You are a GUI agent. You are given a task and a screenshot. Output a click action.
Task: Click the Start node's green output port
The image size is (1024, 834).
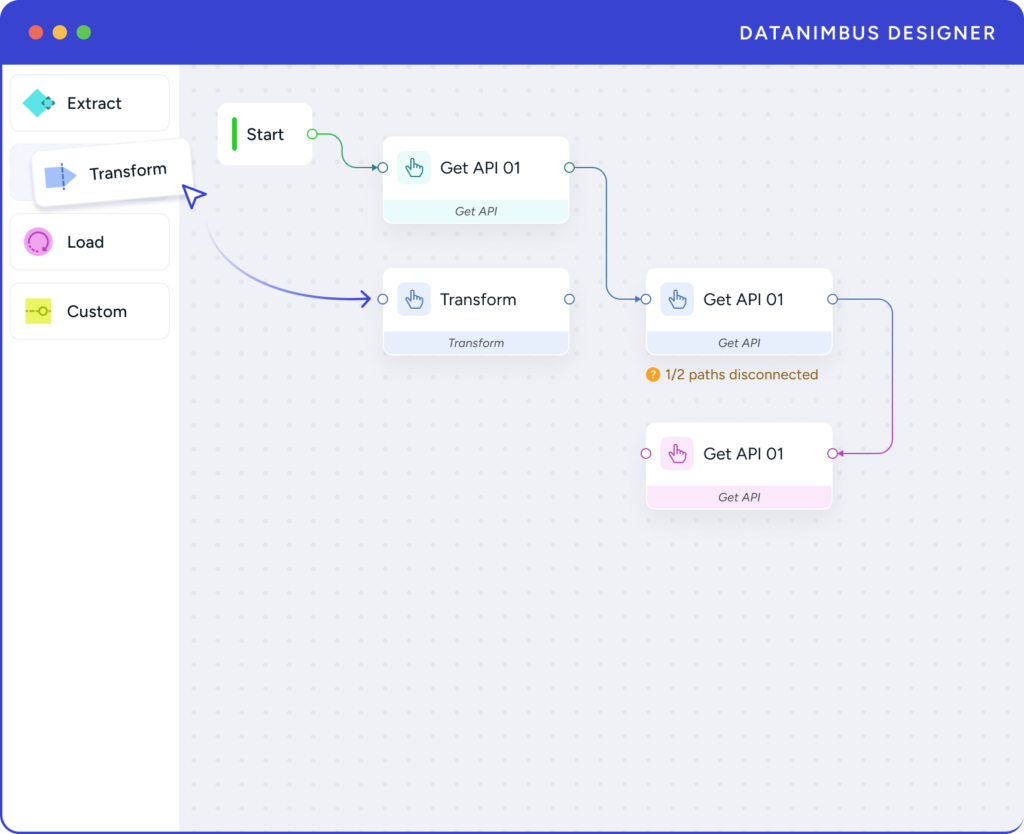(x=312, y=134)
